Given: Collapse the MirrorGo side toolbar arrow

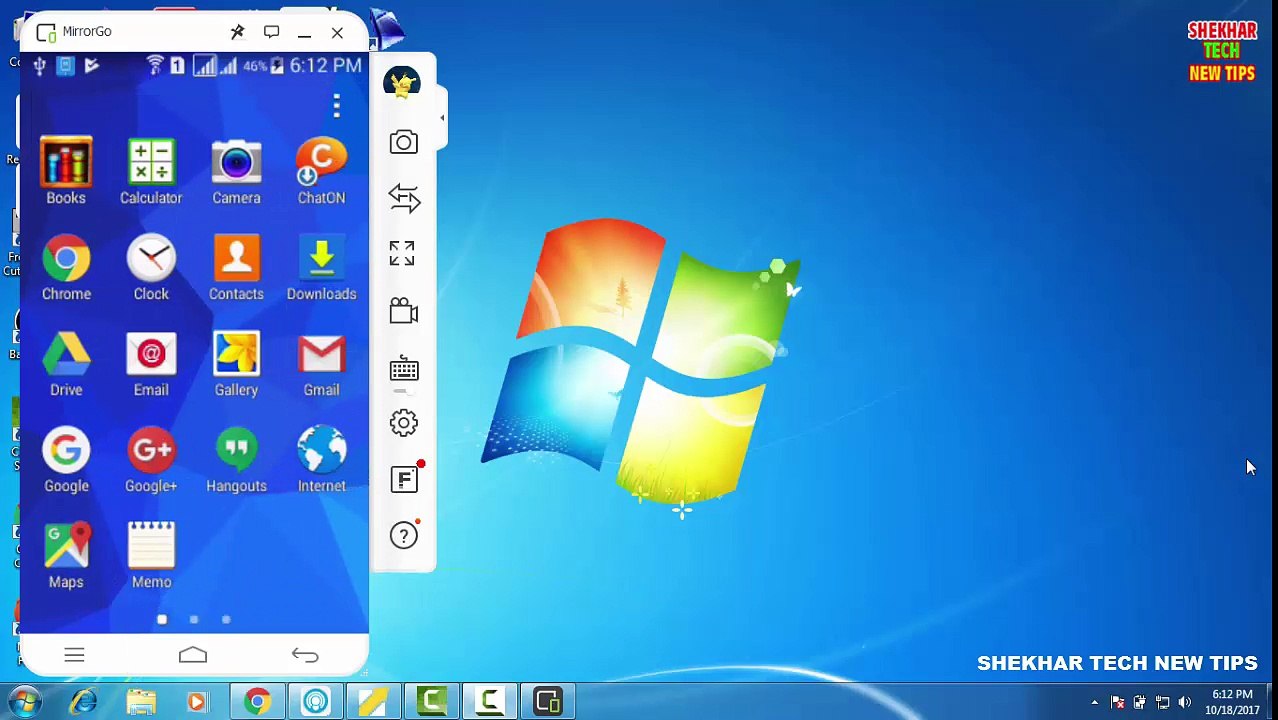Looking at the screenshot, I should [x=442, y=117].
